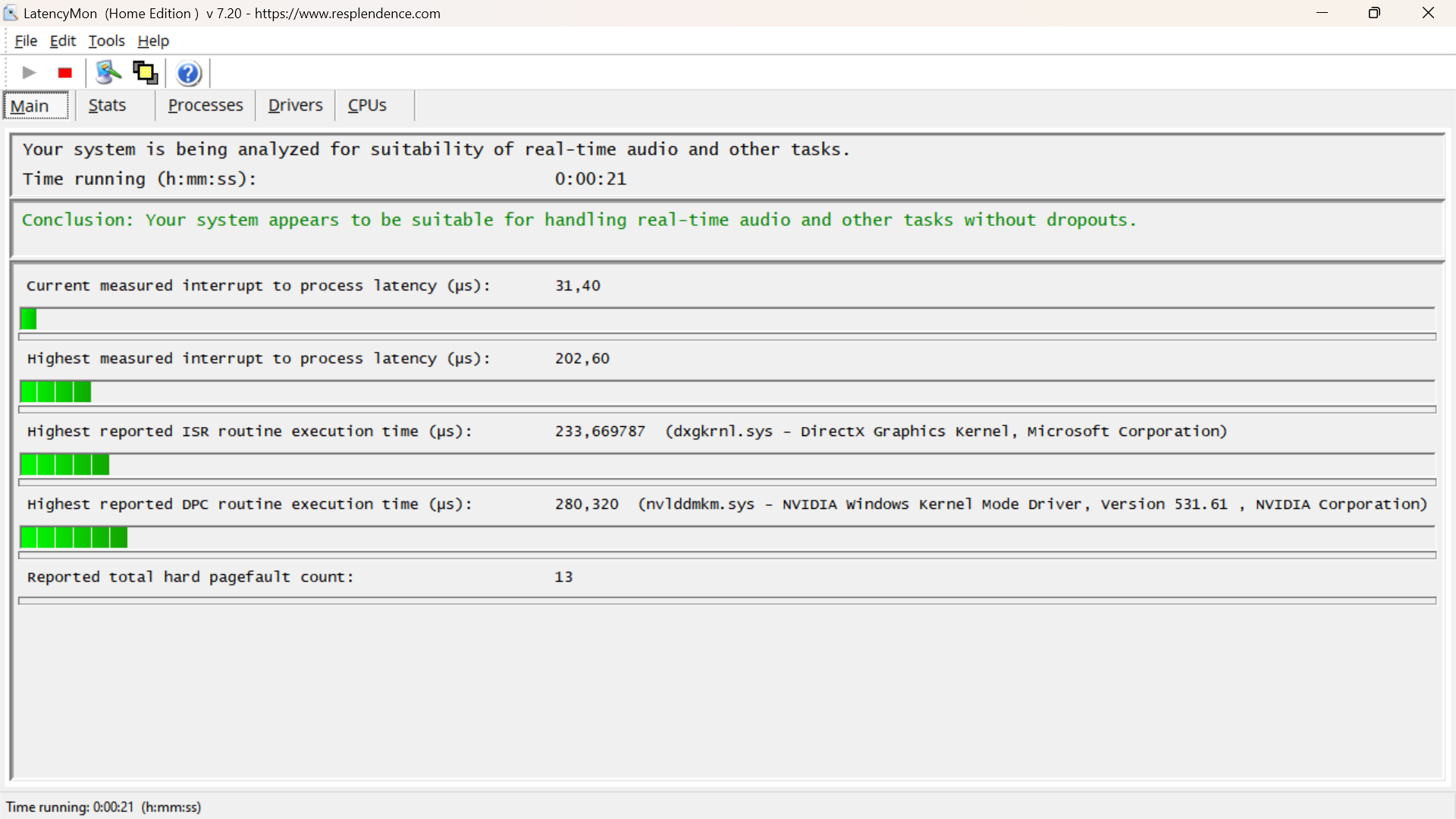Click the current latency green bar
Image resolution: width=1456 pixels, height=819 pixels.
(29, 319)
